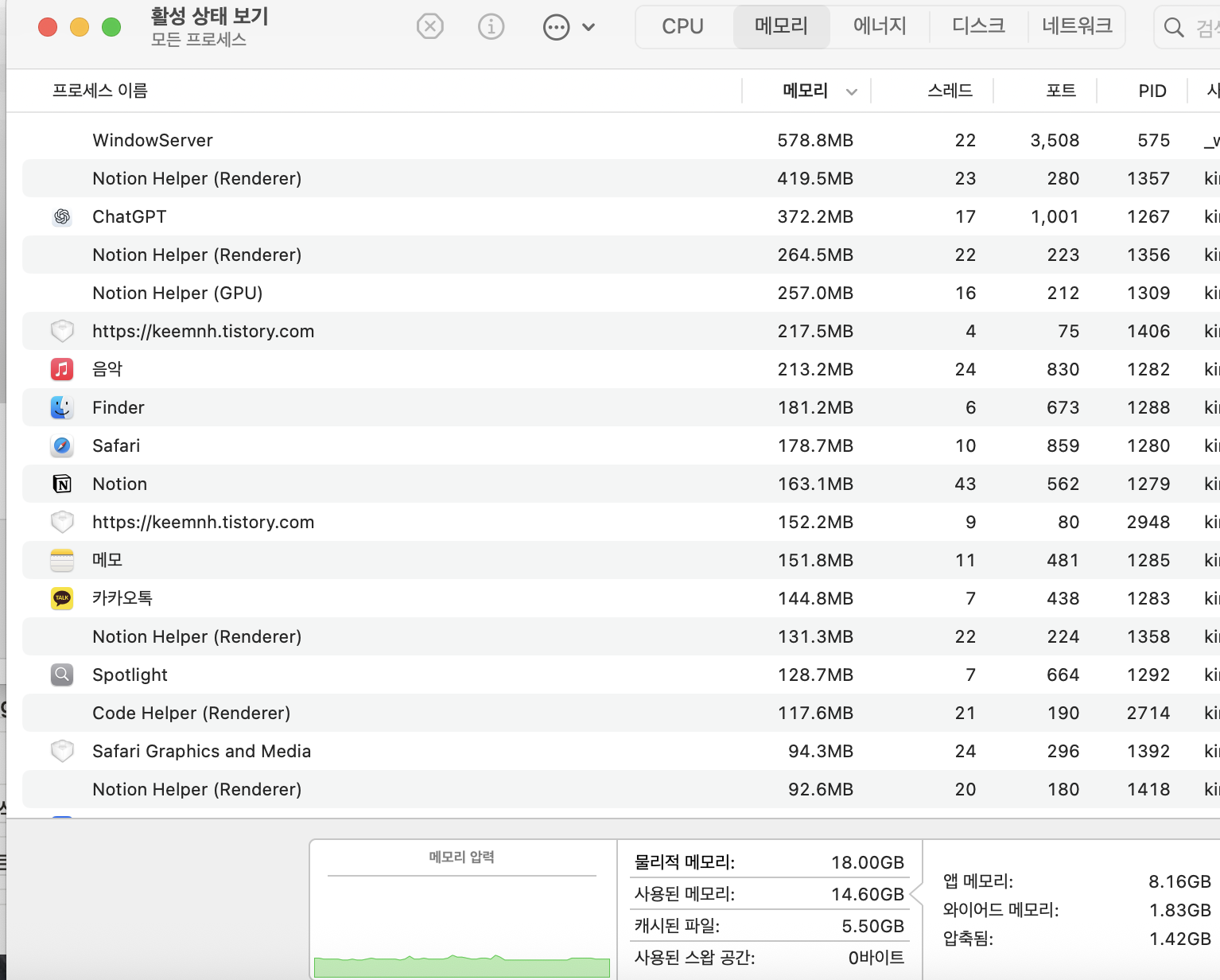This screenshot has height=980, width=1220.
Task: Sort by the 프로세스 이름 column header
Action: click(99, 91)
